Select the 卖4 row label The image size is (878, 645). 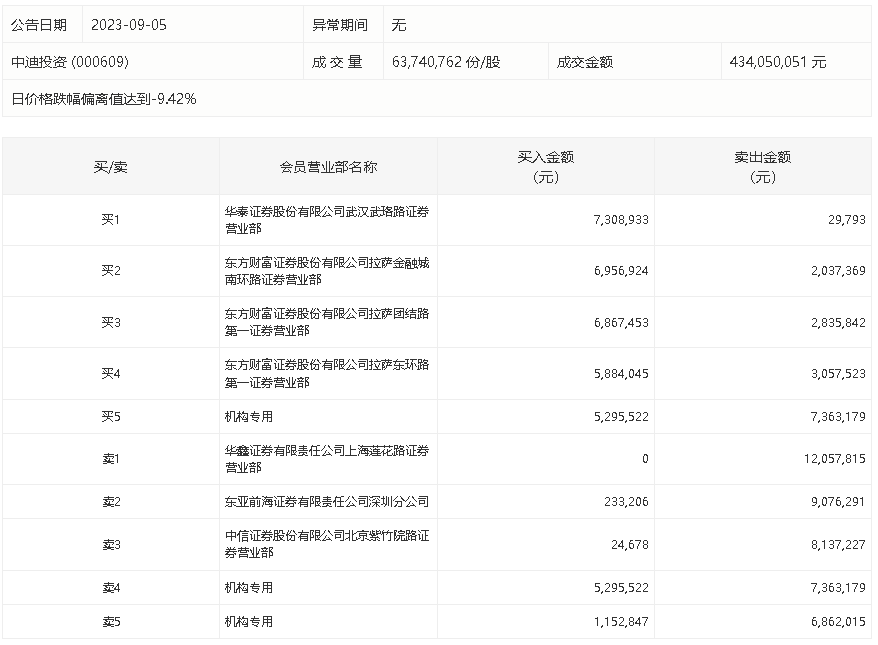(x=110, y=587)
